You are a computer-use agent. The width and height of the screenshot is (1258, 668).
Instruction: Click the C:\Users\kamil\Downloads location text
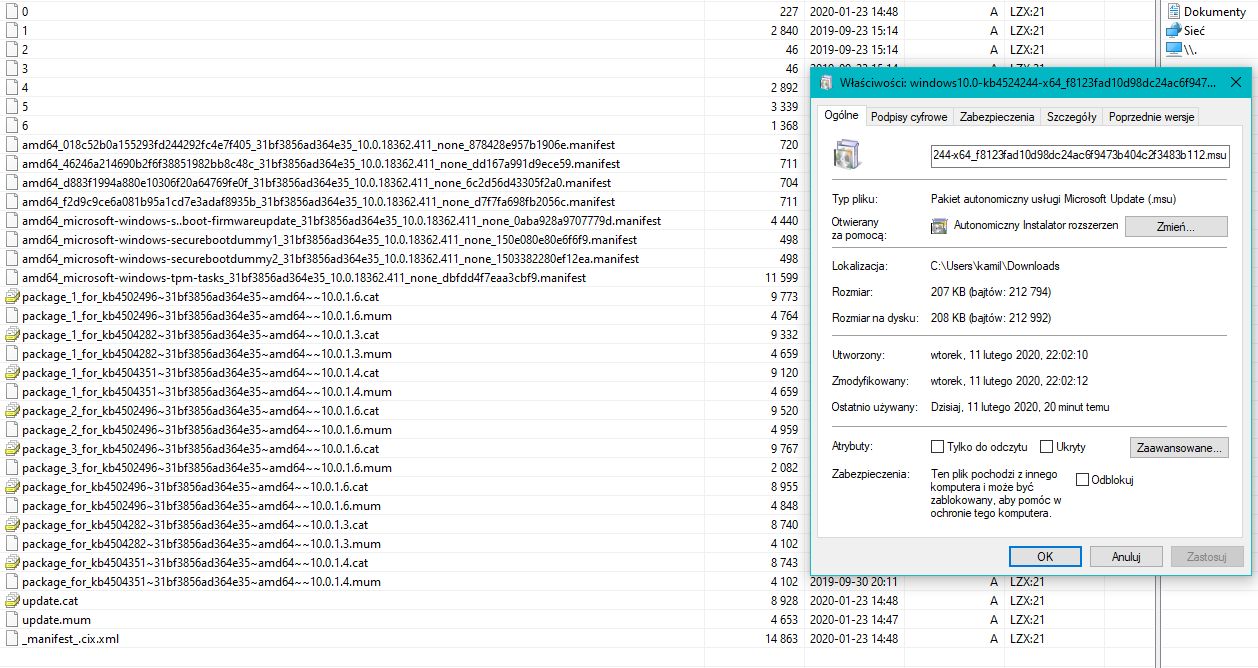coord(995,266)
